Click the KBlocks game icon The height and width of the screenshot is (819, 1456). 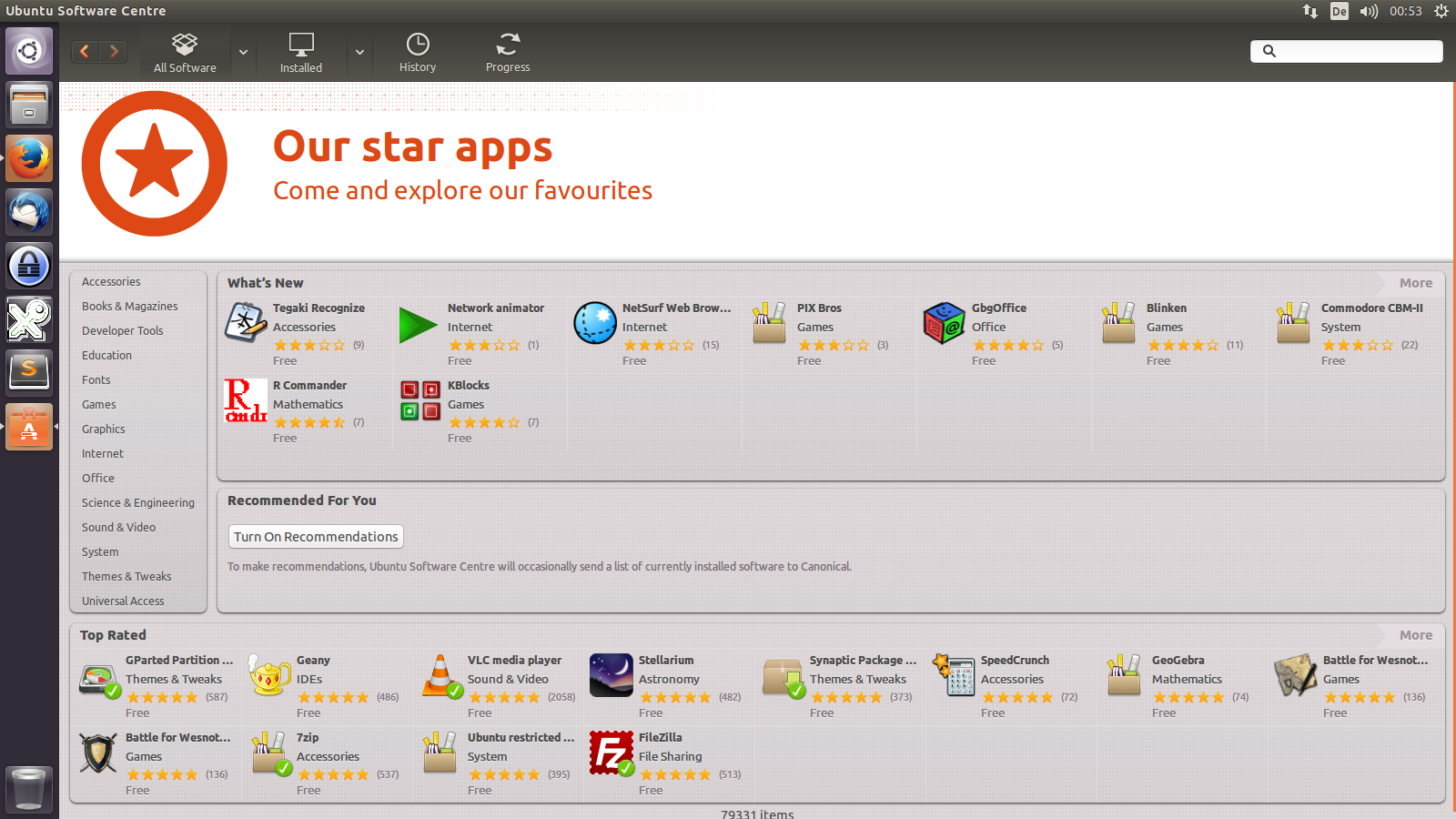[420, 399]
